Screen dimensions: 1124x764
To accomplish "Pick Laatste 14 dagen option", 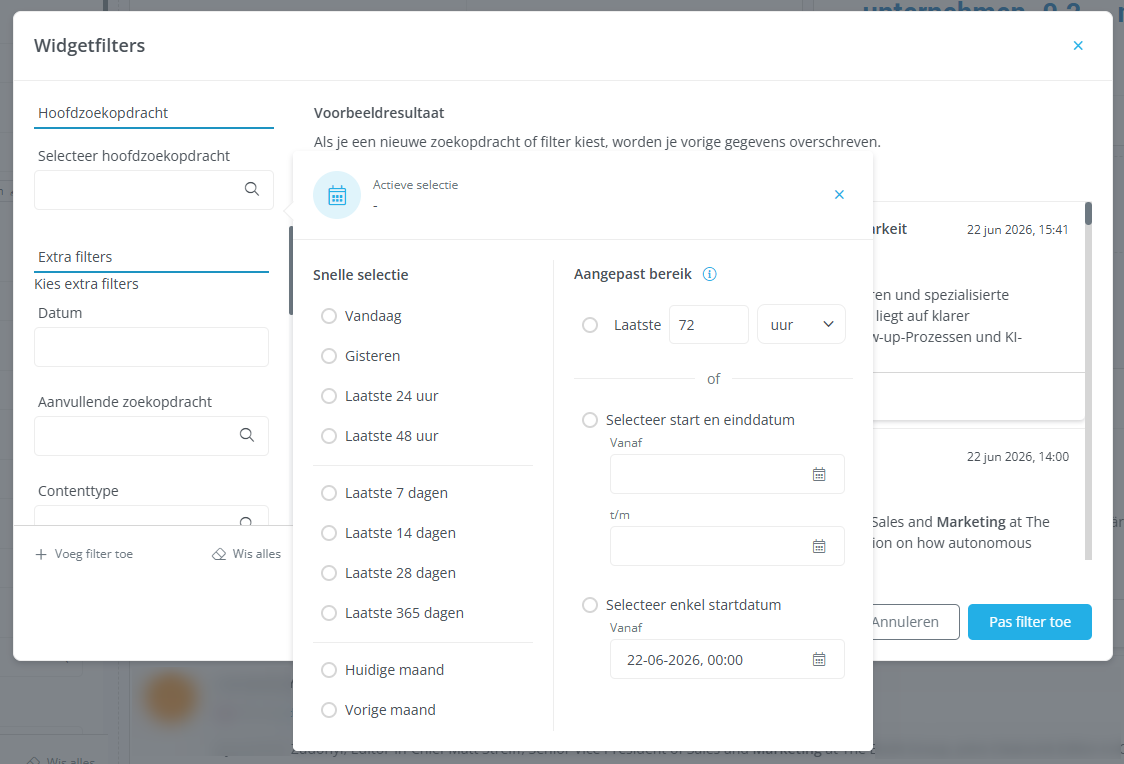I will [x=329, y=533].
